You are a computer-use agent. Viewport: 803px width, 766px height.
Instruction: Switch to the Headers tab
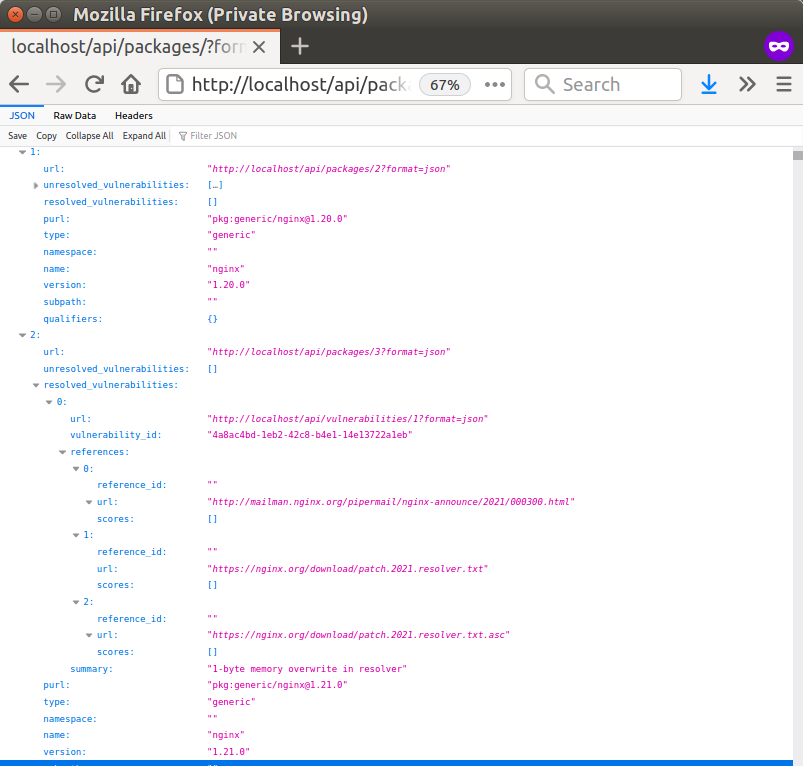133,115
